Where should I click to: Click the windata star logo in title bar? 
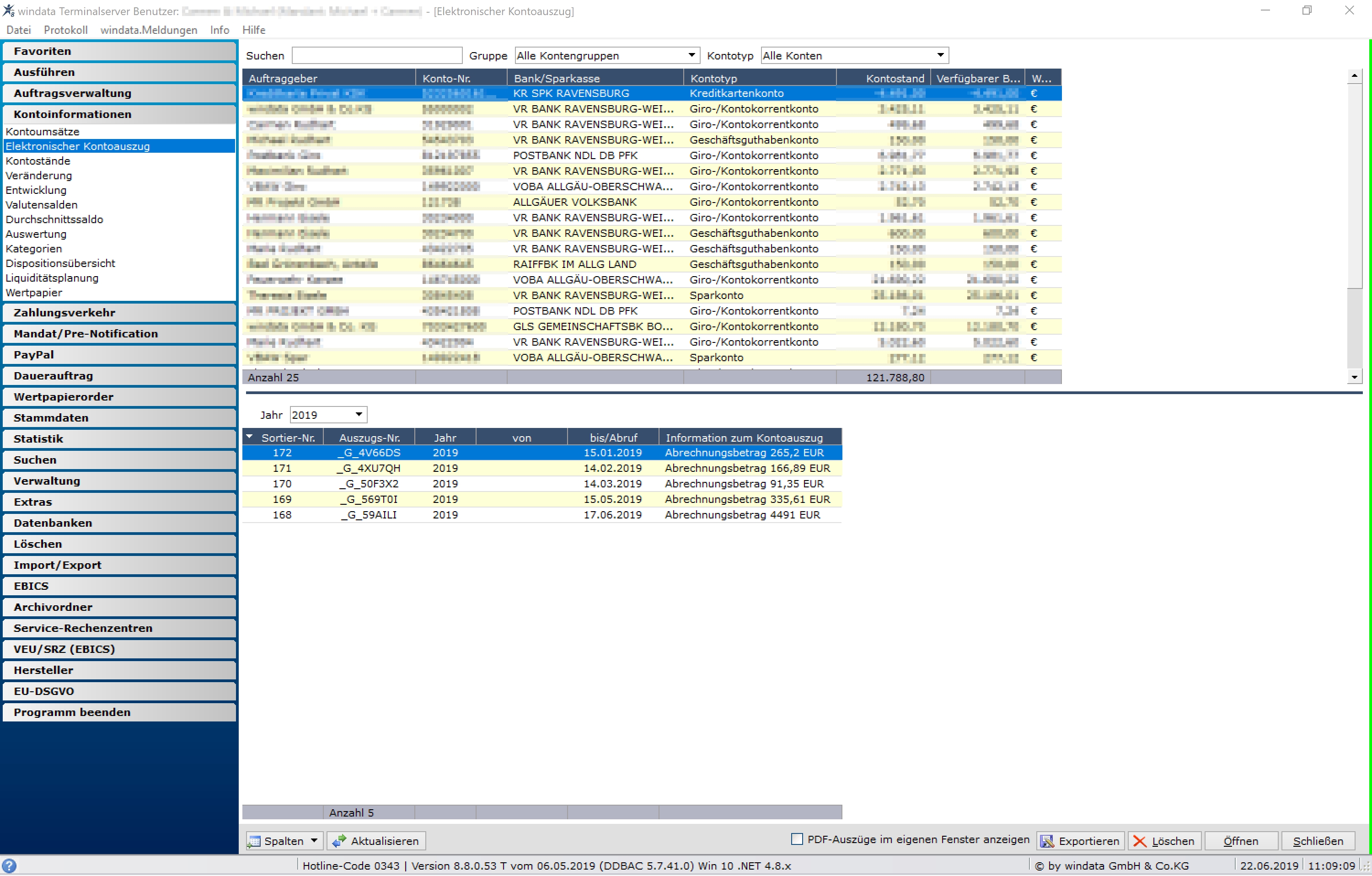tap(8, 10)
